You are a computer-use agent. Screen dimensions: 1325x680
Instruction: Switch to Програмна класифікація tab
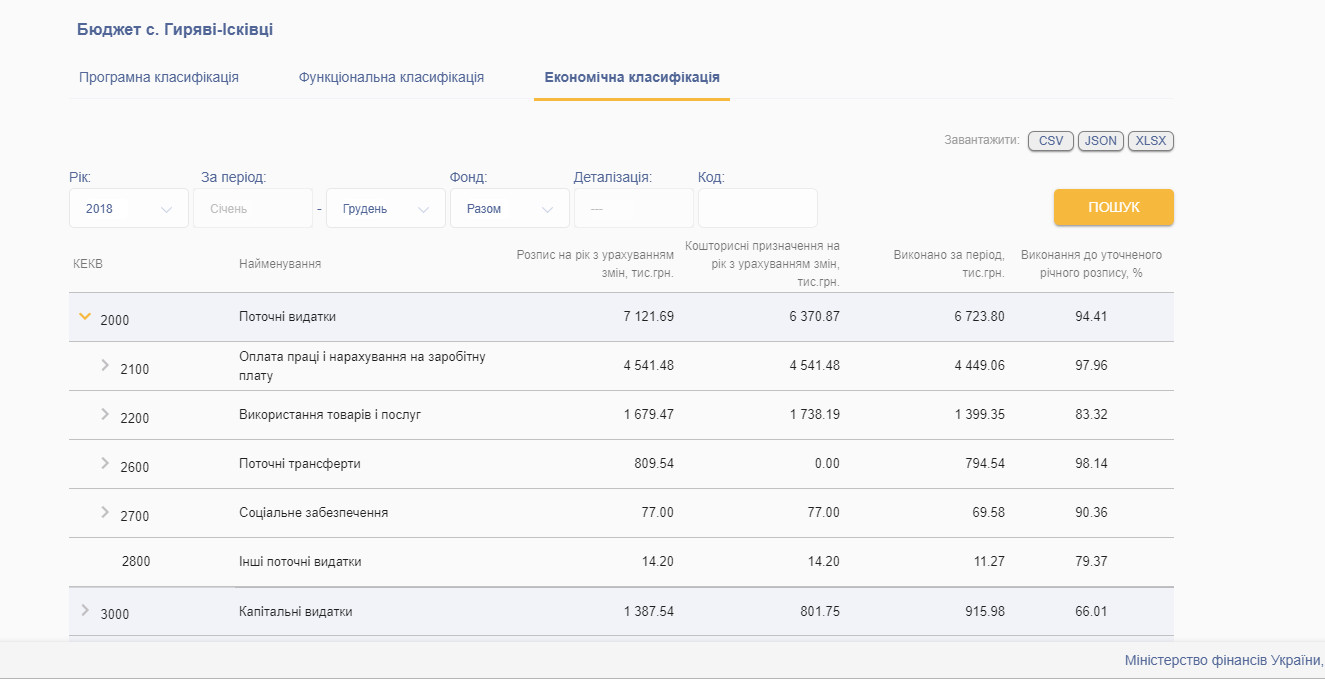[159, 77]
